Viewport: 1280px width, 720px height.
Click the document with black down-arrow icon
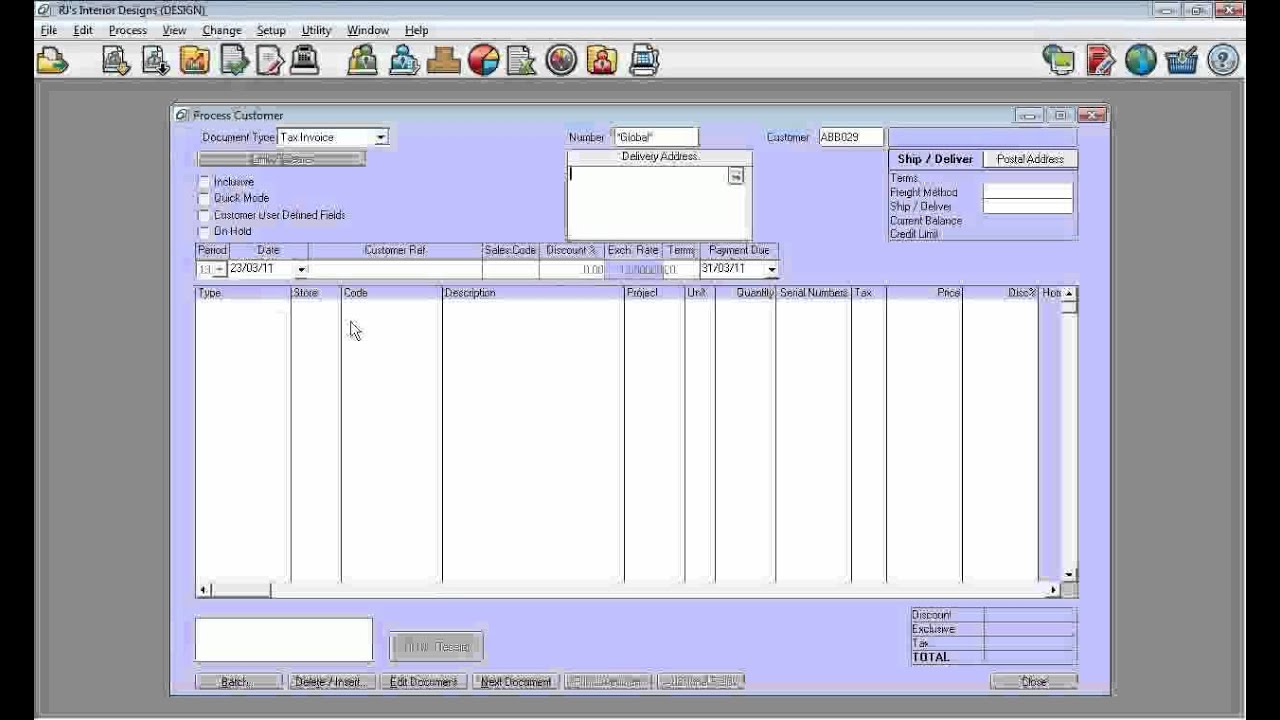click(x=156, y=61)
